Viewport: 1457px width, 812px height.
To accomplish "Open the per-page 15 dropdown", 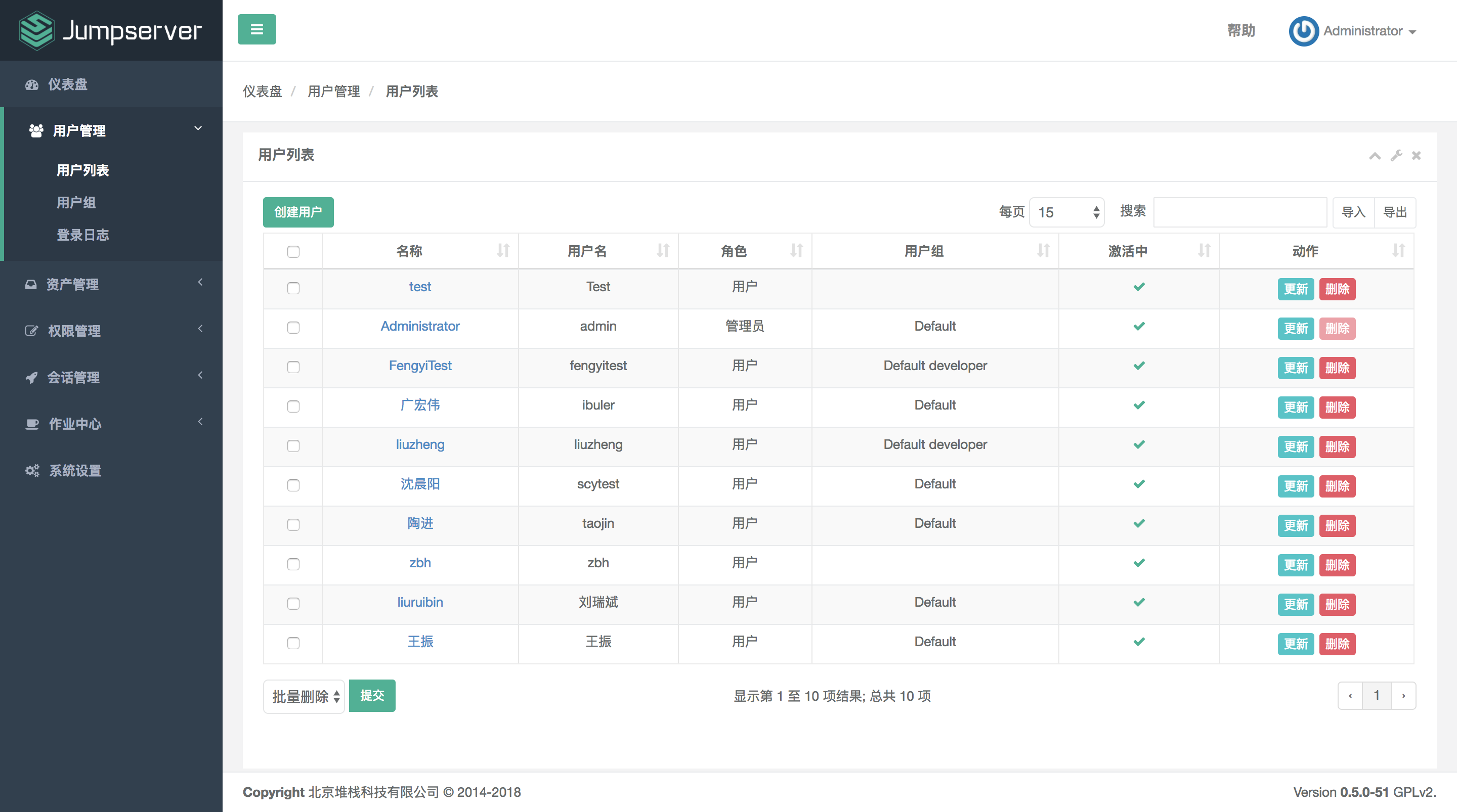I will click(1066, 213).
